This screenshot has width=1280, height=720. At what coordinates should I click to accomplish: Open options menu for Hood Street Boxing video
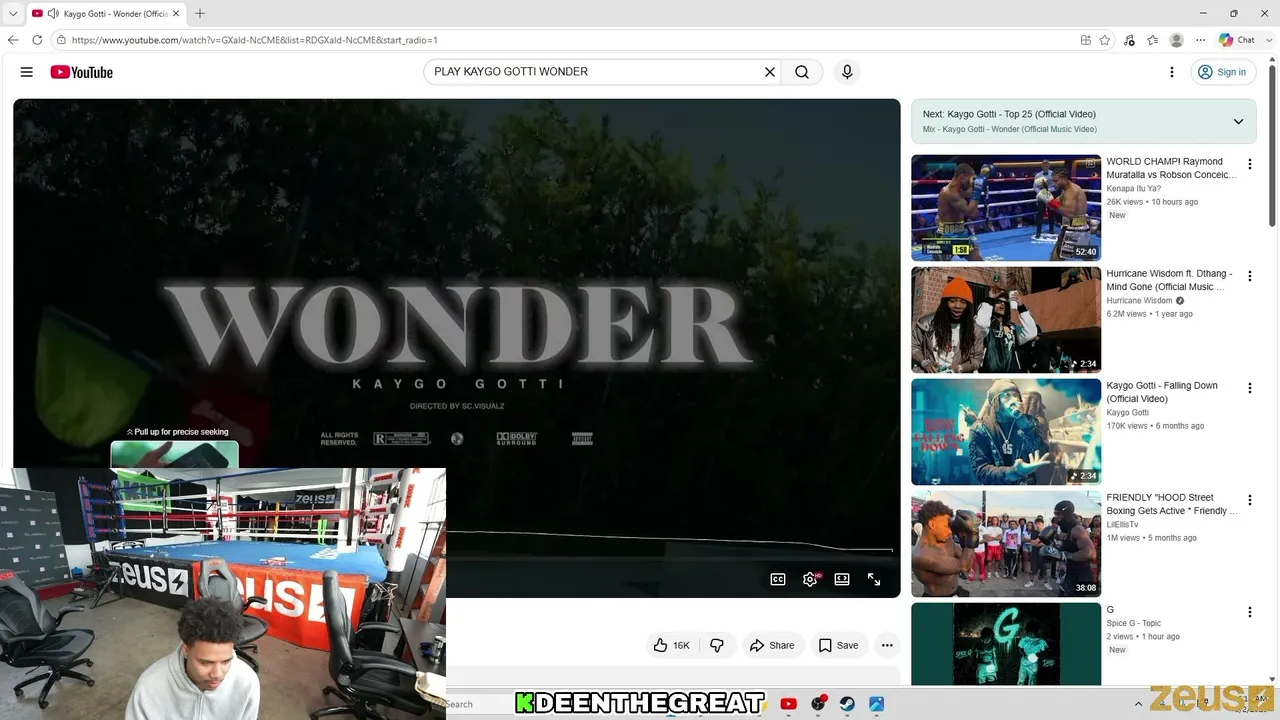(1249, 500)
